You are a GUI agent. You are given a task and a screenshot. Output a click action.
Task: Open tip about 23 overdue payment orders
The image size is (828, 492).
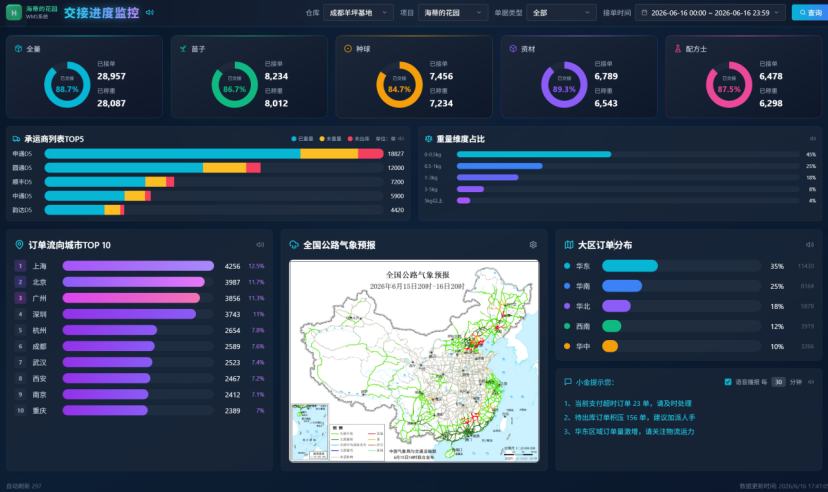(x=627, y=403)
